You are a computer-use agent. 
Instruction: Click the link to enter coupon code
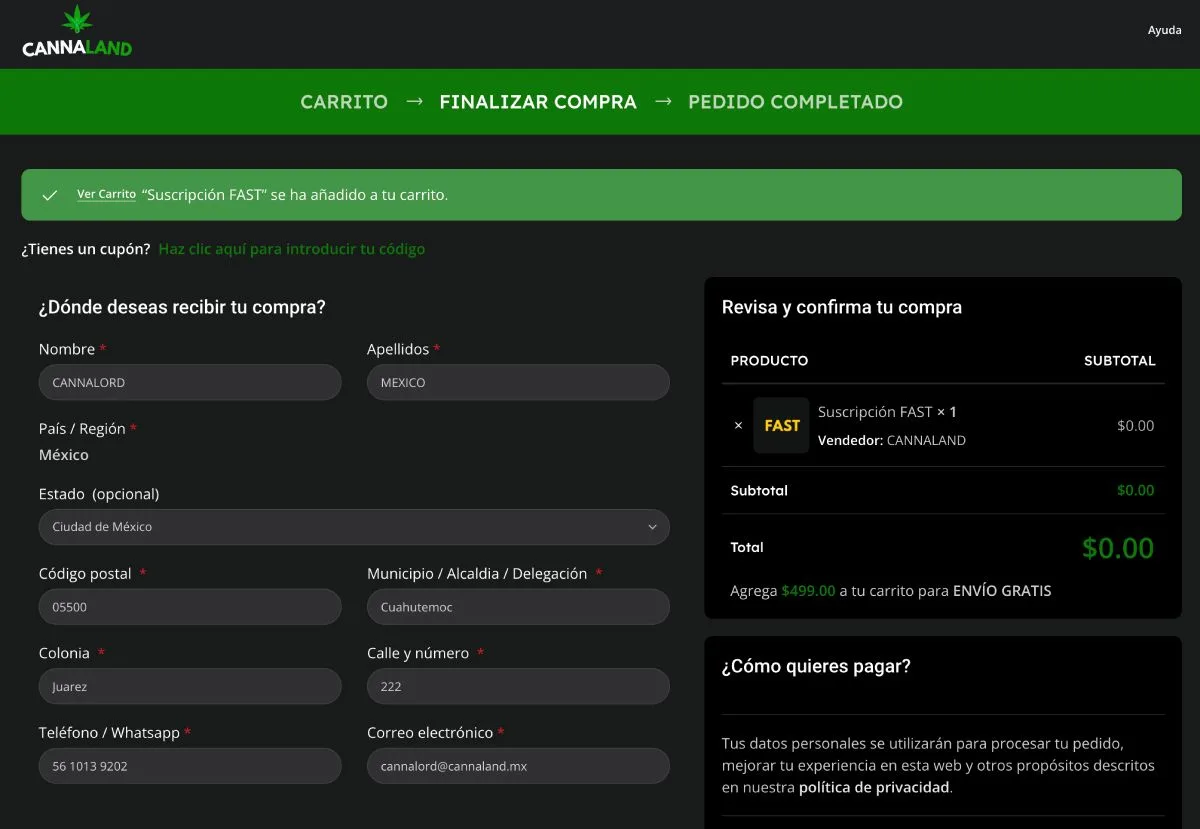coord(292,249)
